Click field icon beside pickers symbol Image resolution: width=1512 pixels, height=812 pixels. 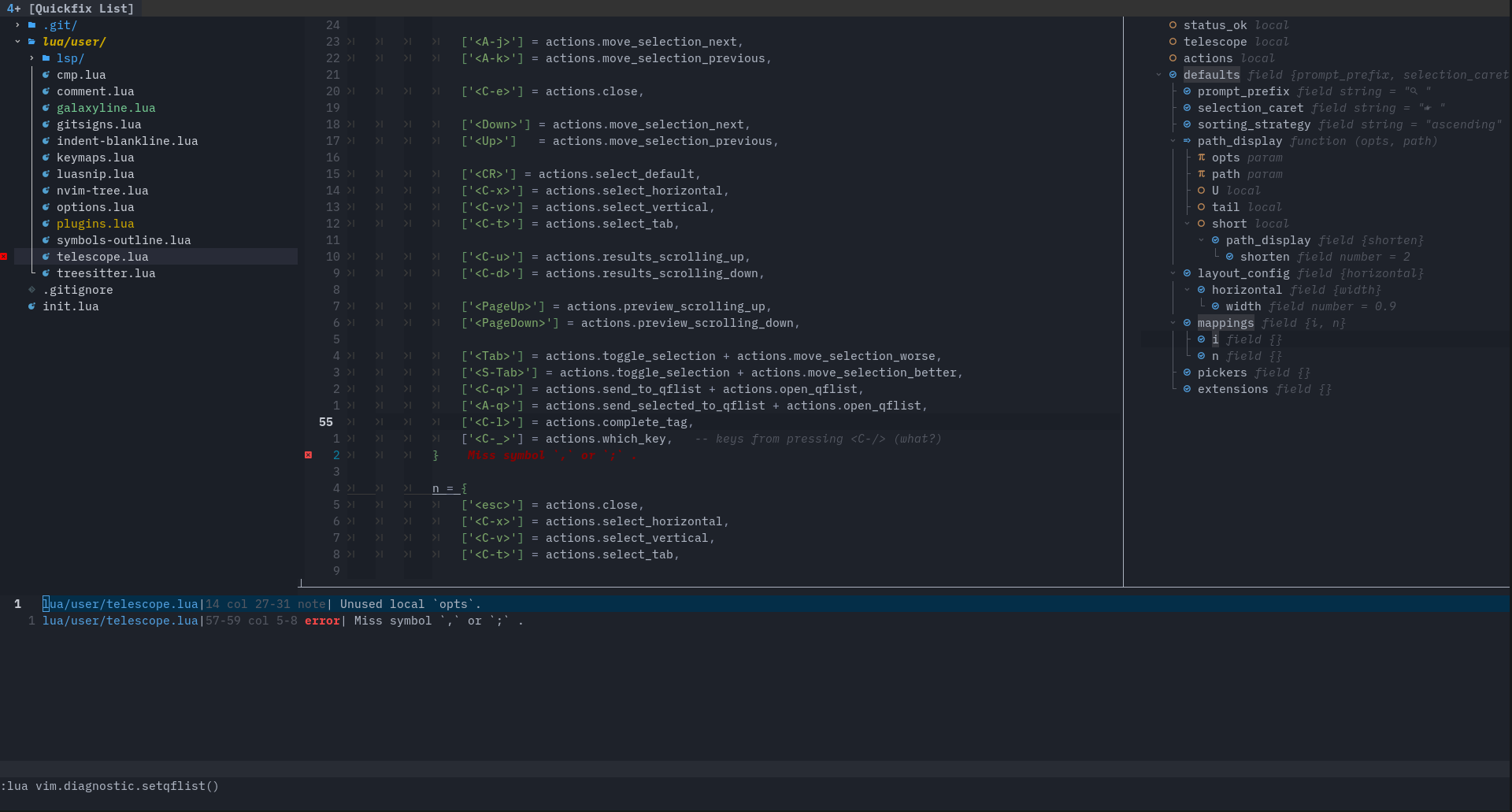click(1187, 373)
